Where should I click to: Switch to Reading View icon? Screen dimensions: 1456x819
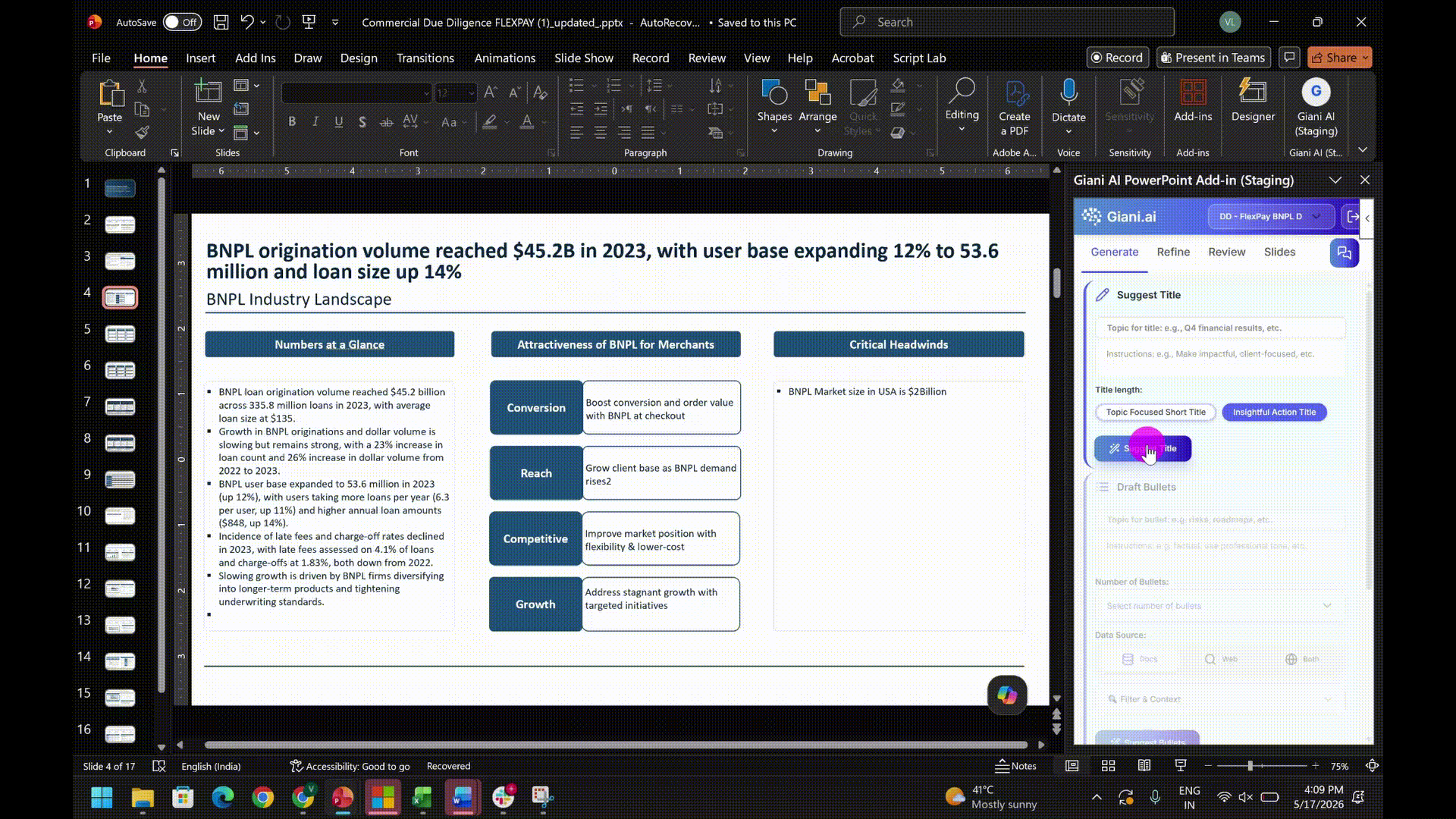pos(1144,766)
